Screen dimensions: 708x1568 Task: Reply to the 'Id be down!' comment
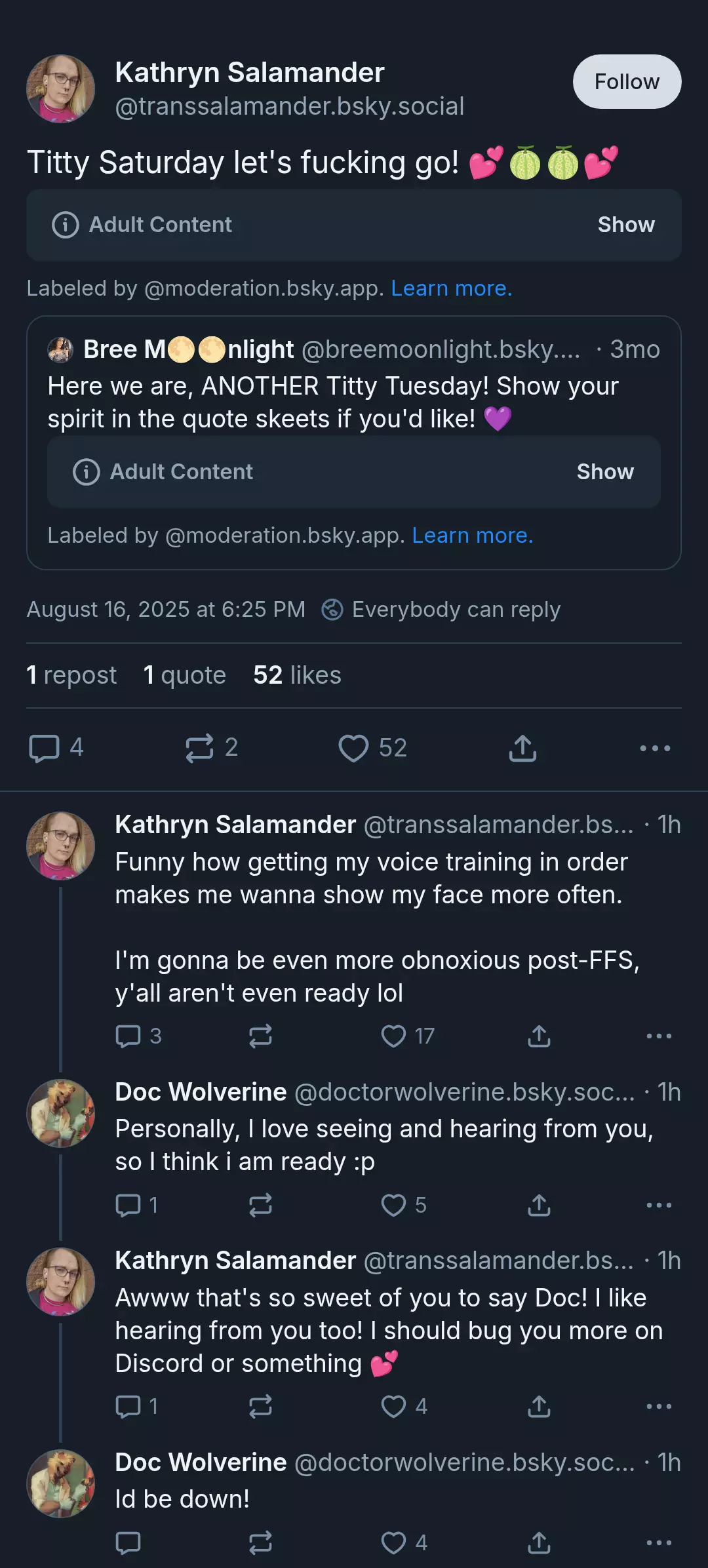pyautogui.click(x=128, y=1542)
